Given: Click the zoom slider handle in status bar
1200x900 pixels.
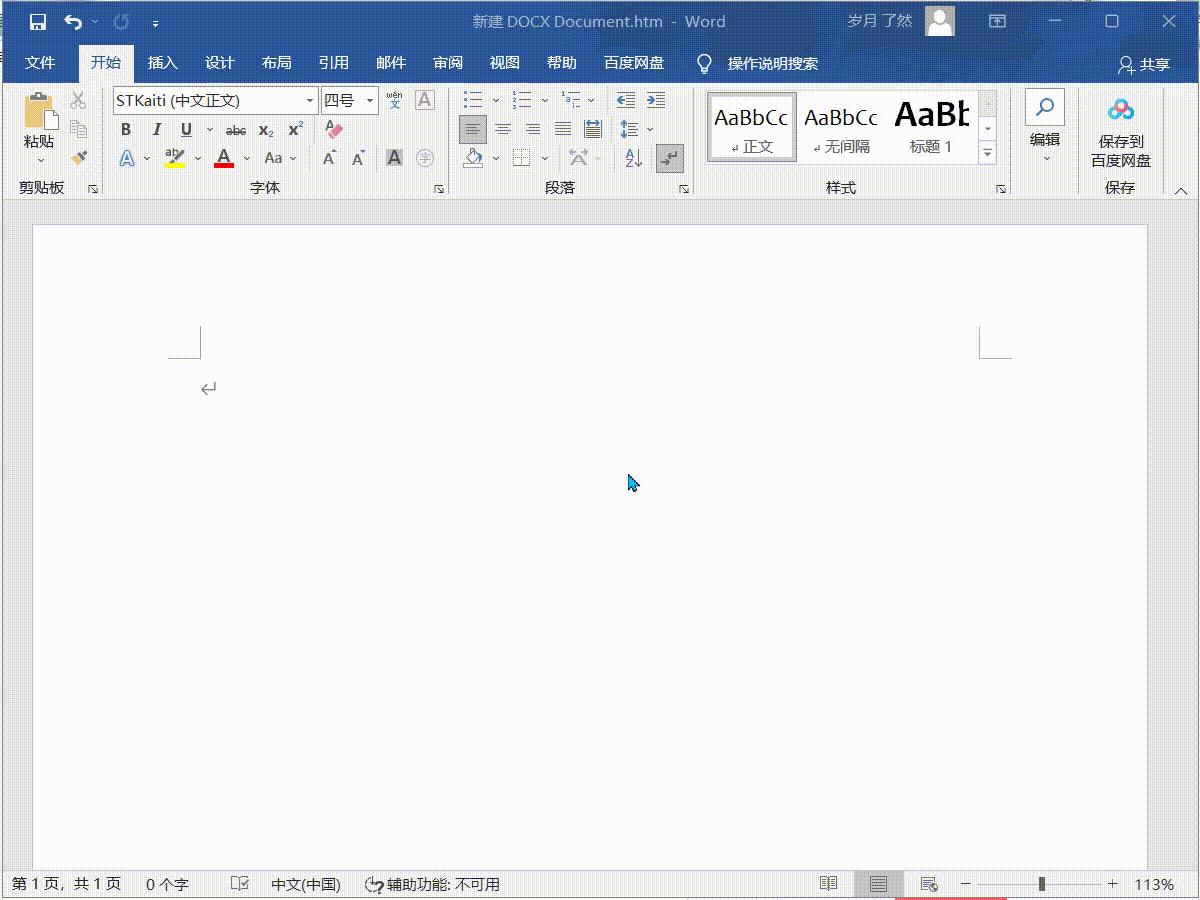Looking at the screenshot, I should pyautogui.click(x=1042, y=884).
